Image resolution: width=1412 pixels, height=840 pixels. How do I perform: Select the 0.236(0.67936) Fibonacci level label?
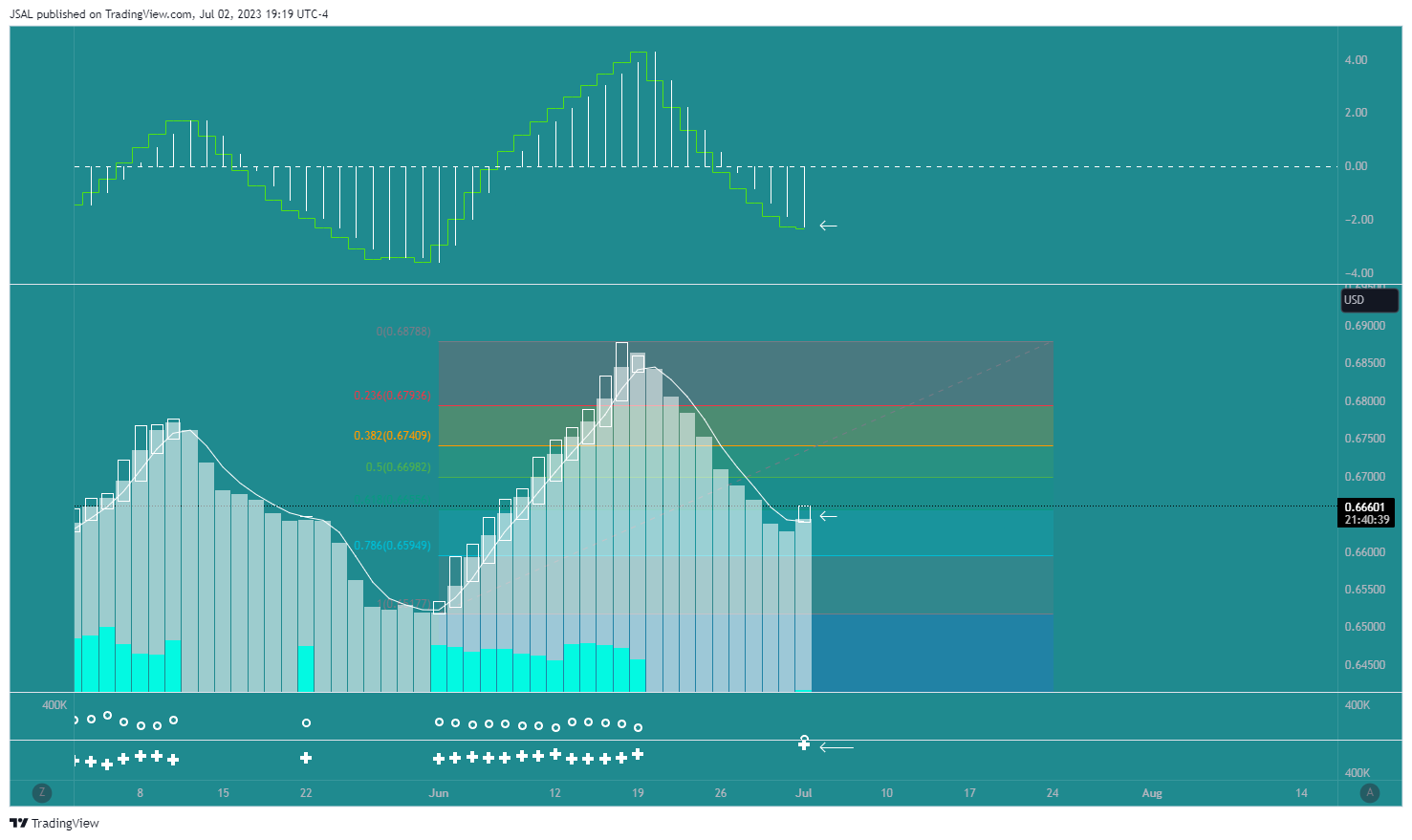[x=392, y=396]
